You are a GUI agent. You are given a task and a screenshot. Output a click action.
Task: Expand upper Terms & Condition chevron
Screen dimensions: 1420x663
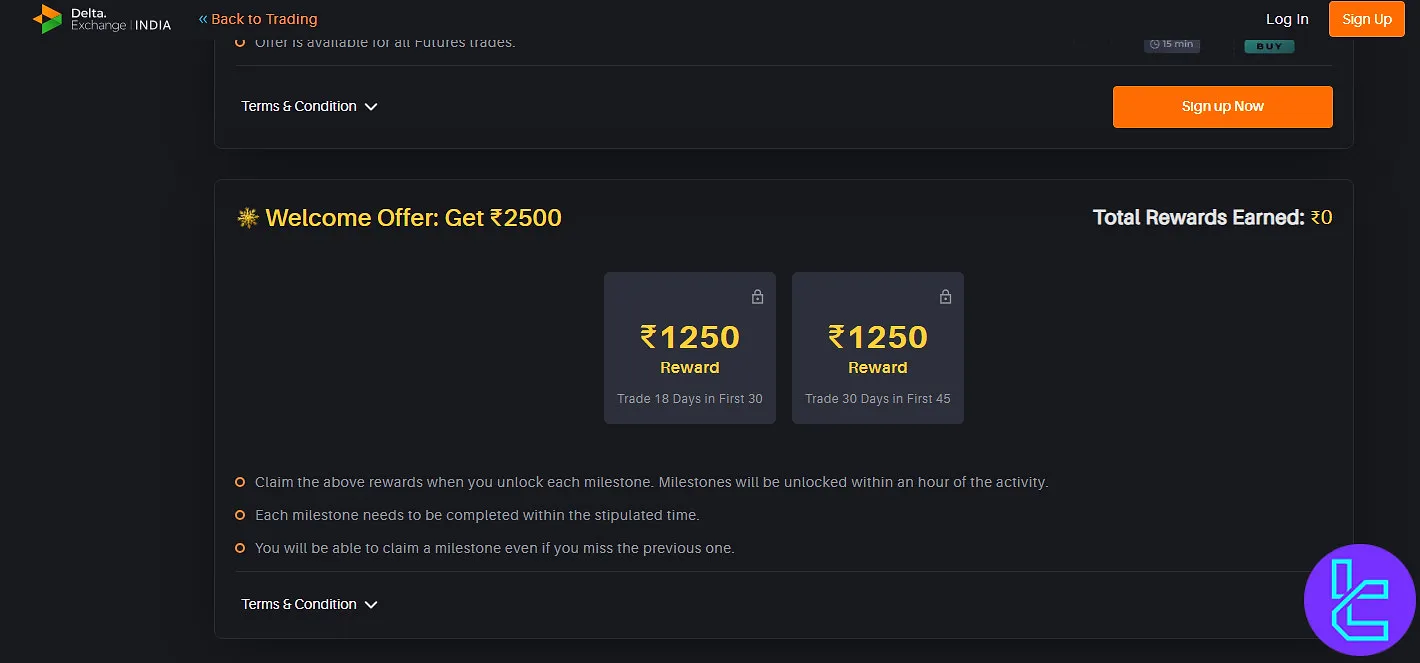coord(371,107)
